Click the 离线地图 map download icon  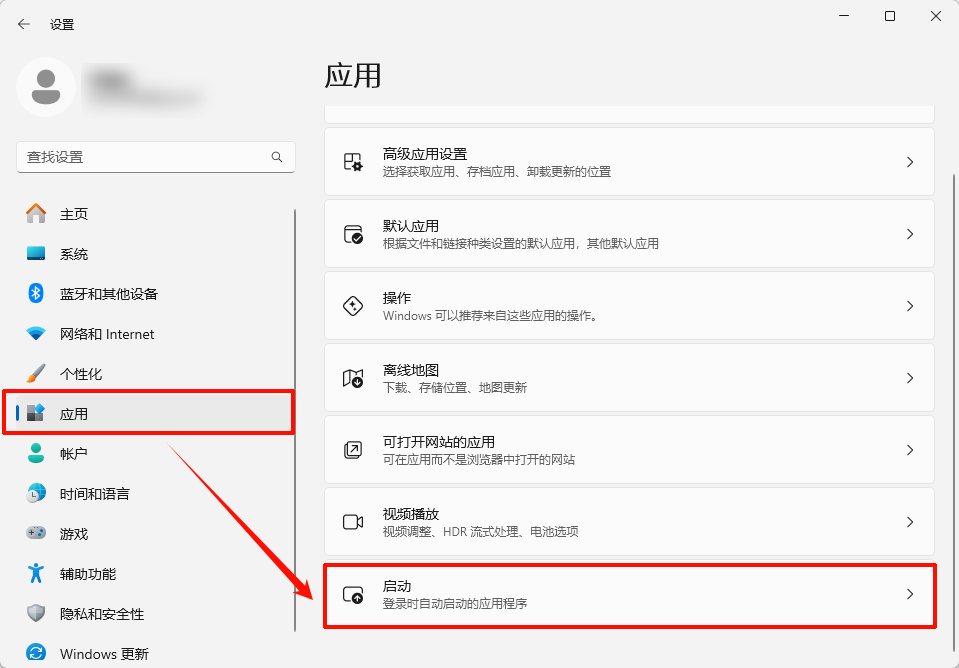(x=353, y=378)
